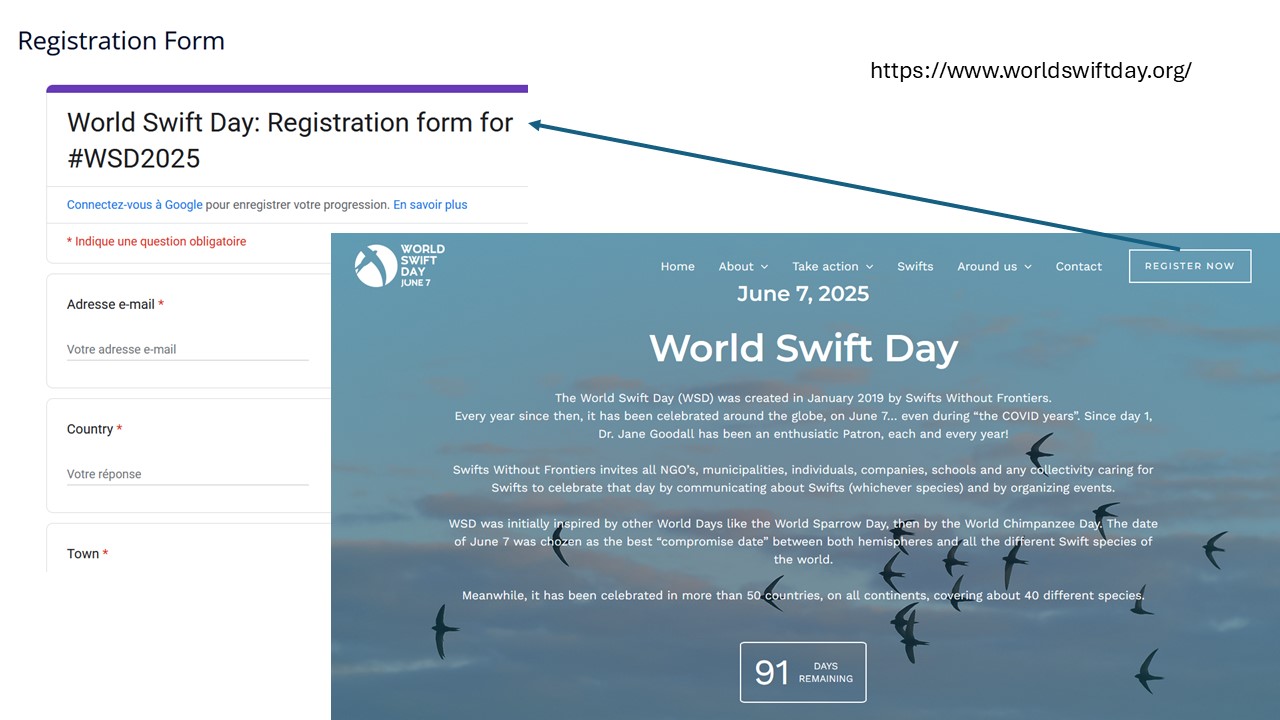Click the June 7, 2025 date text

(x=803, y=294)
